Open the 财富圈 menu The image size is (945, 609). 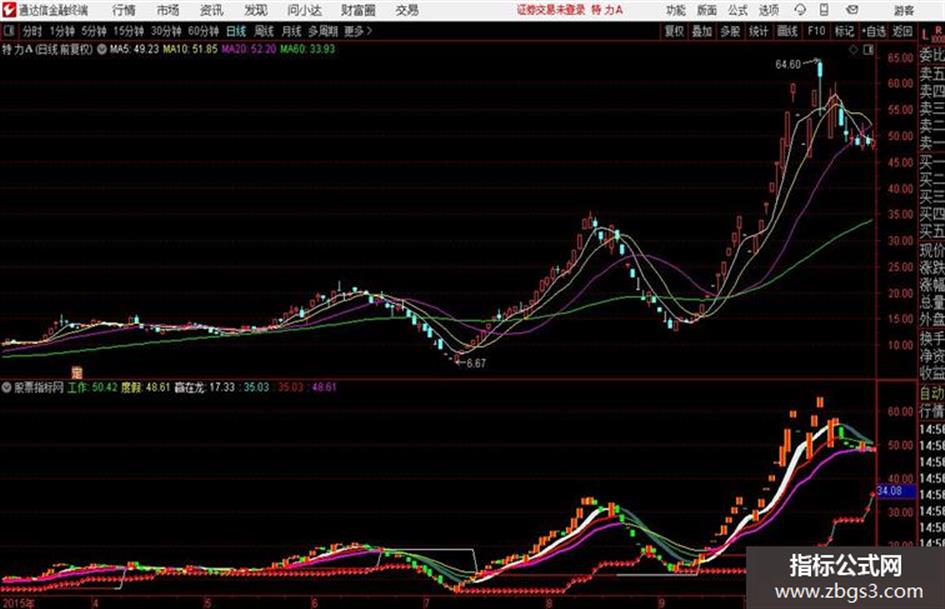[358, 10]
